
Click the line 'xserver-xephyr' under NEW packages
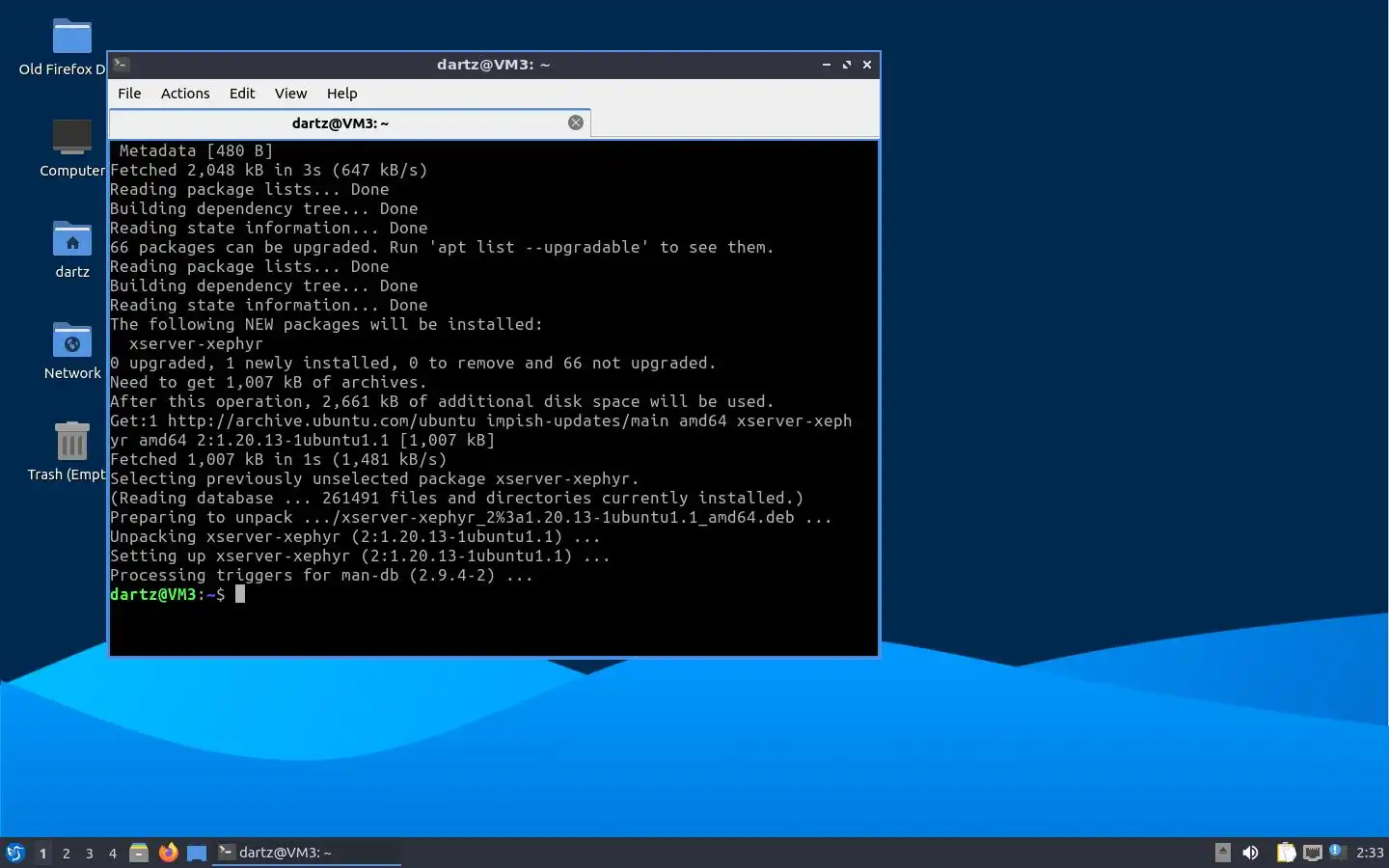click(196, 343)
